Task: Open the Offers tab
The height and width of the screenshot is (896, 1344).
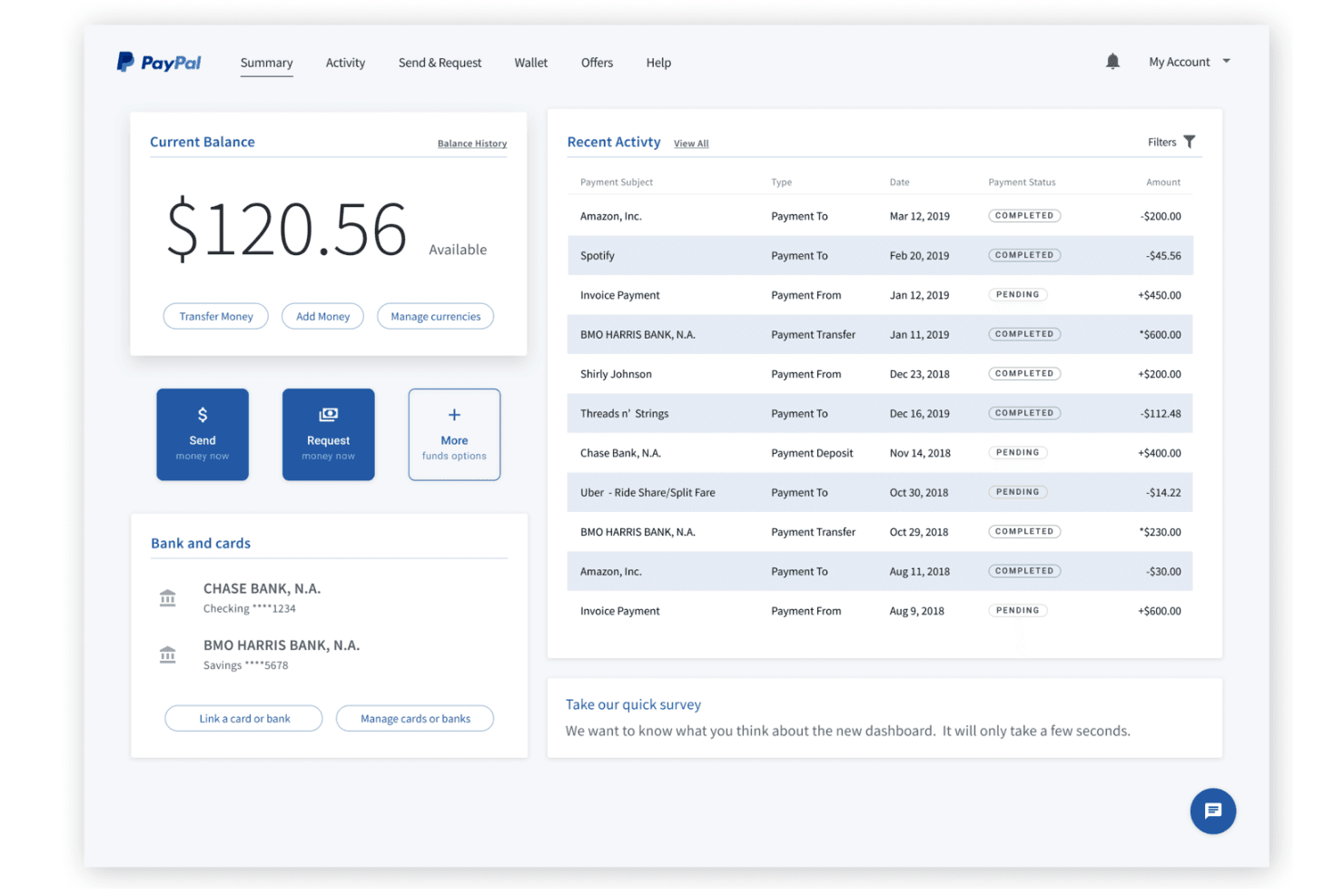Action: [x=597, y=63]
